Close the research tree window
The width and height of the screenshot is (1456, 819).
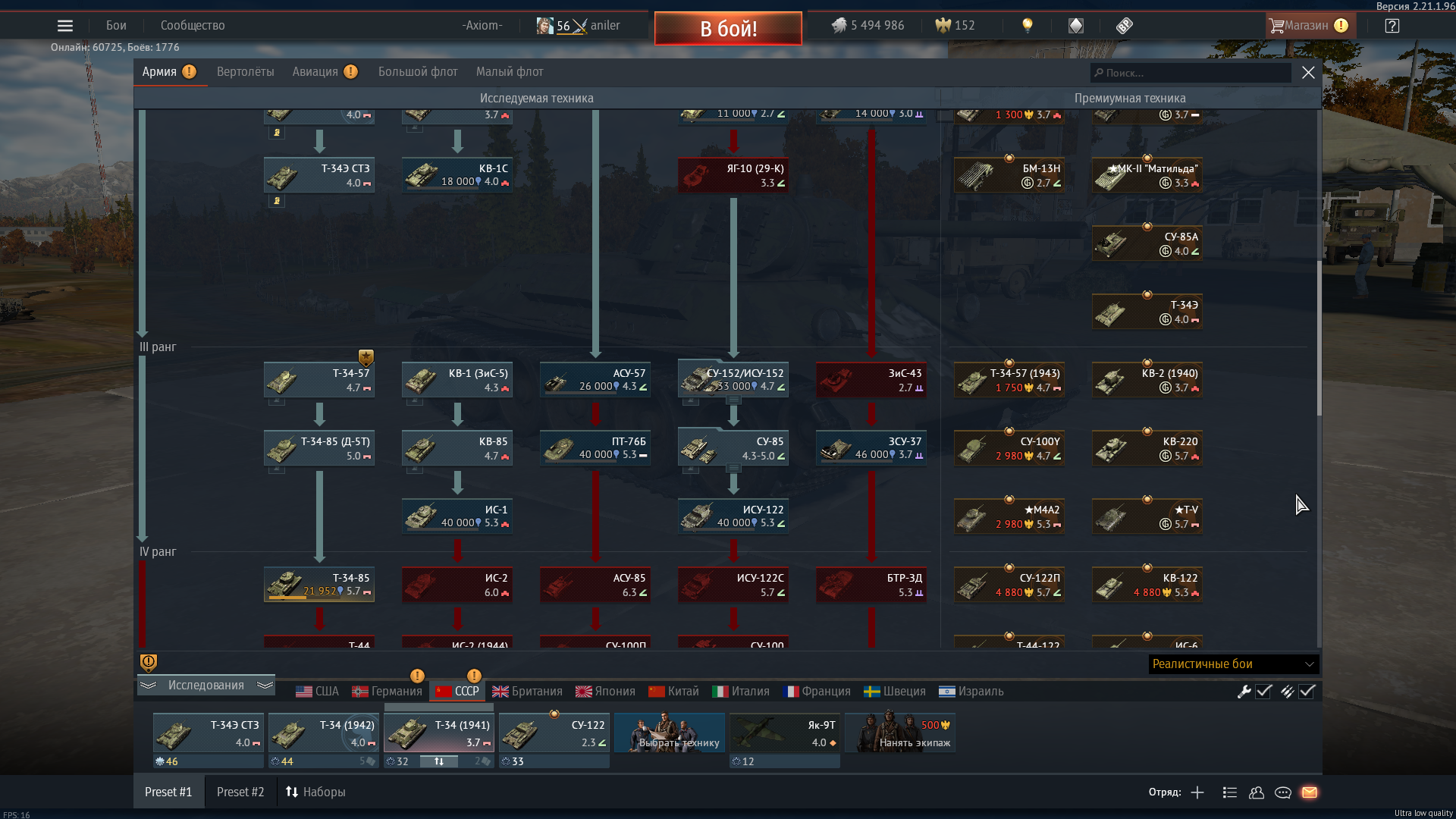click(1308, 73)
